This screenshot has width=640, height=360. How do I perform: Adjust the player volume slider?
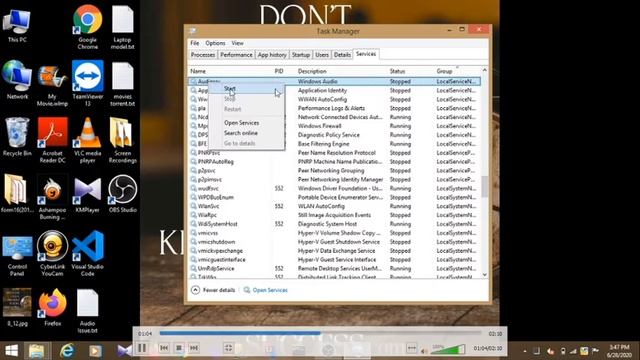coord(448,349)
